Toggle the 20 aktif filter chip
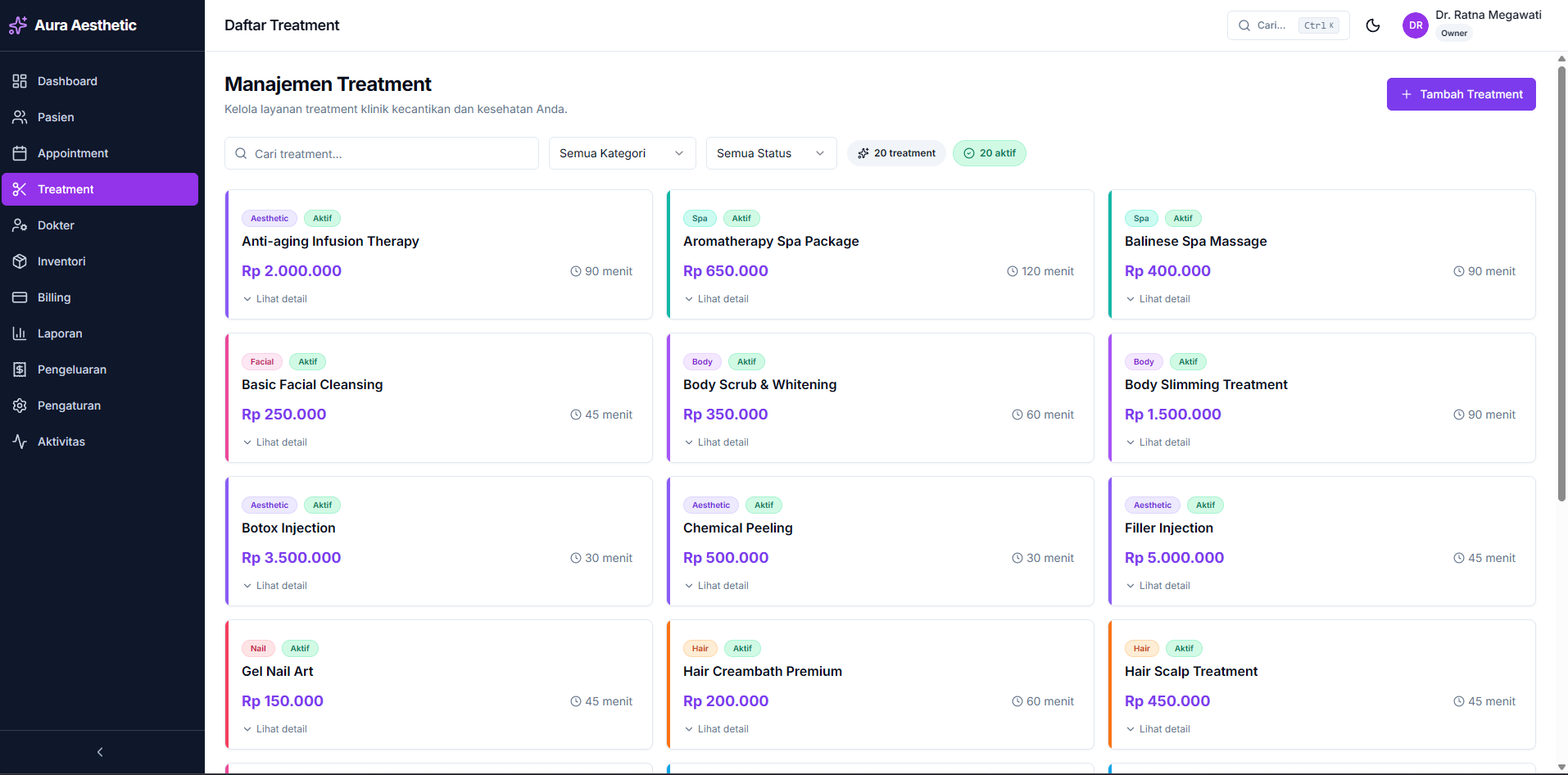This screenshot has height=775, width=1568. point(989,153)
